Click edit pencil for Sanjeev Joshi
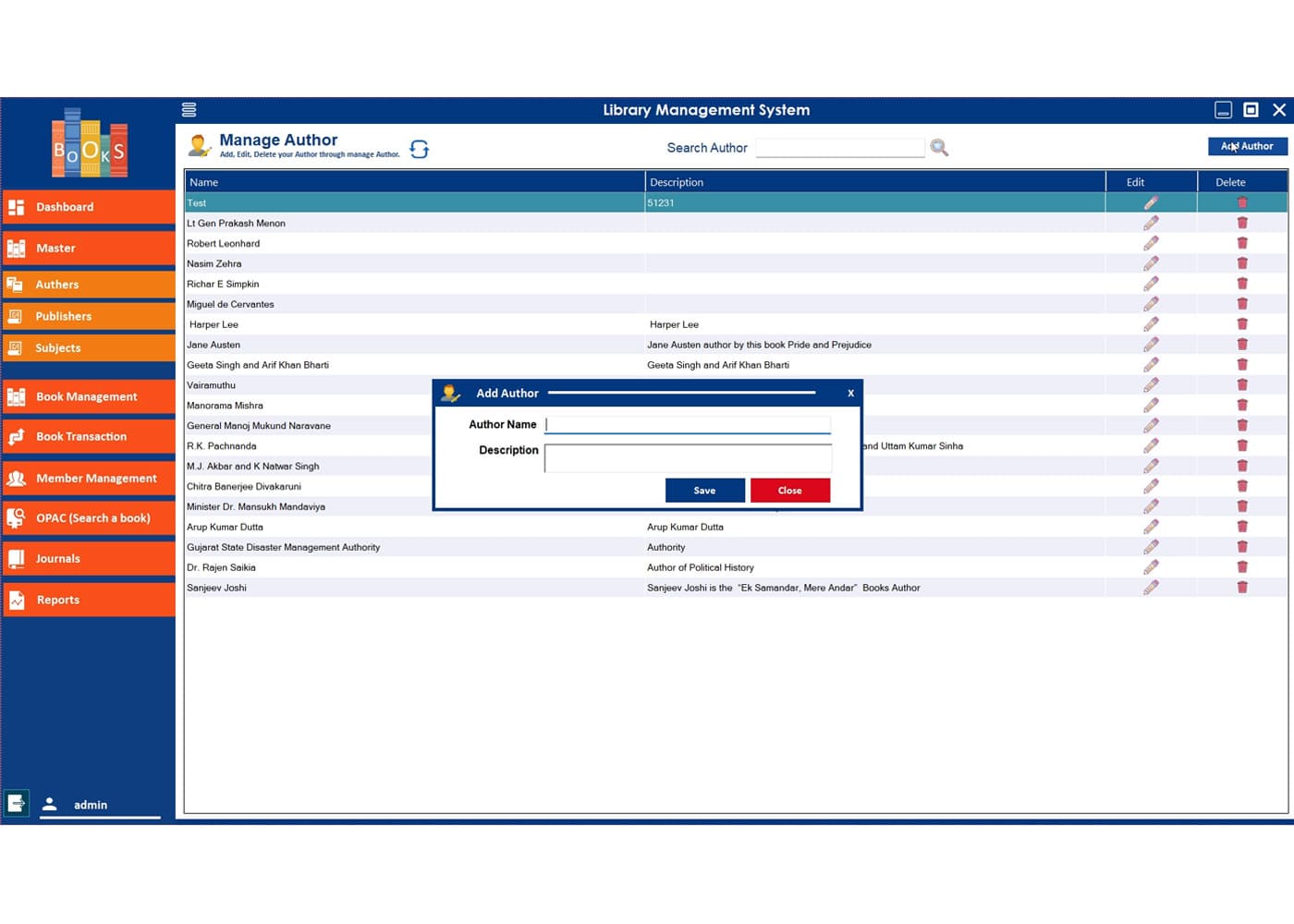The height and width of the screenshot is (924, 1294). click(x=1151, y=588)
